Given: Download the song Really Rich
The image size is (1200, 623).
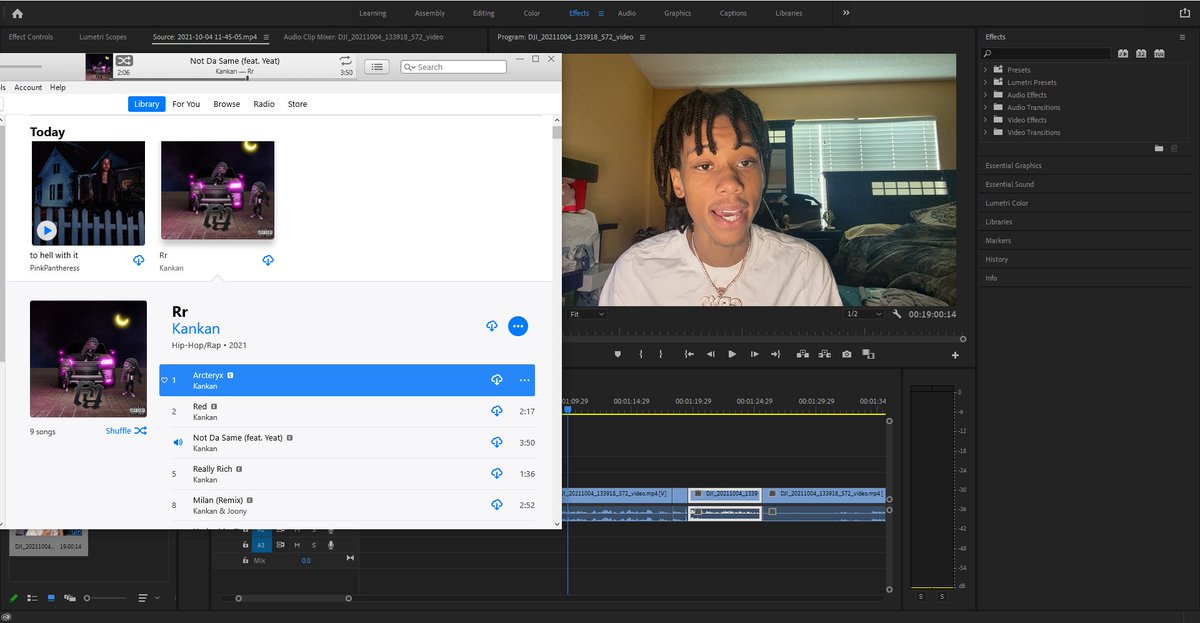Looking at the screenshot, I should pyautogui.click(x=497, y=474).
